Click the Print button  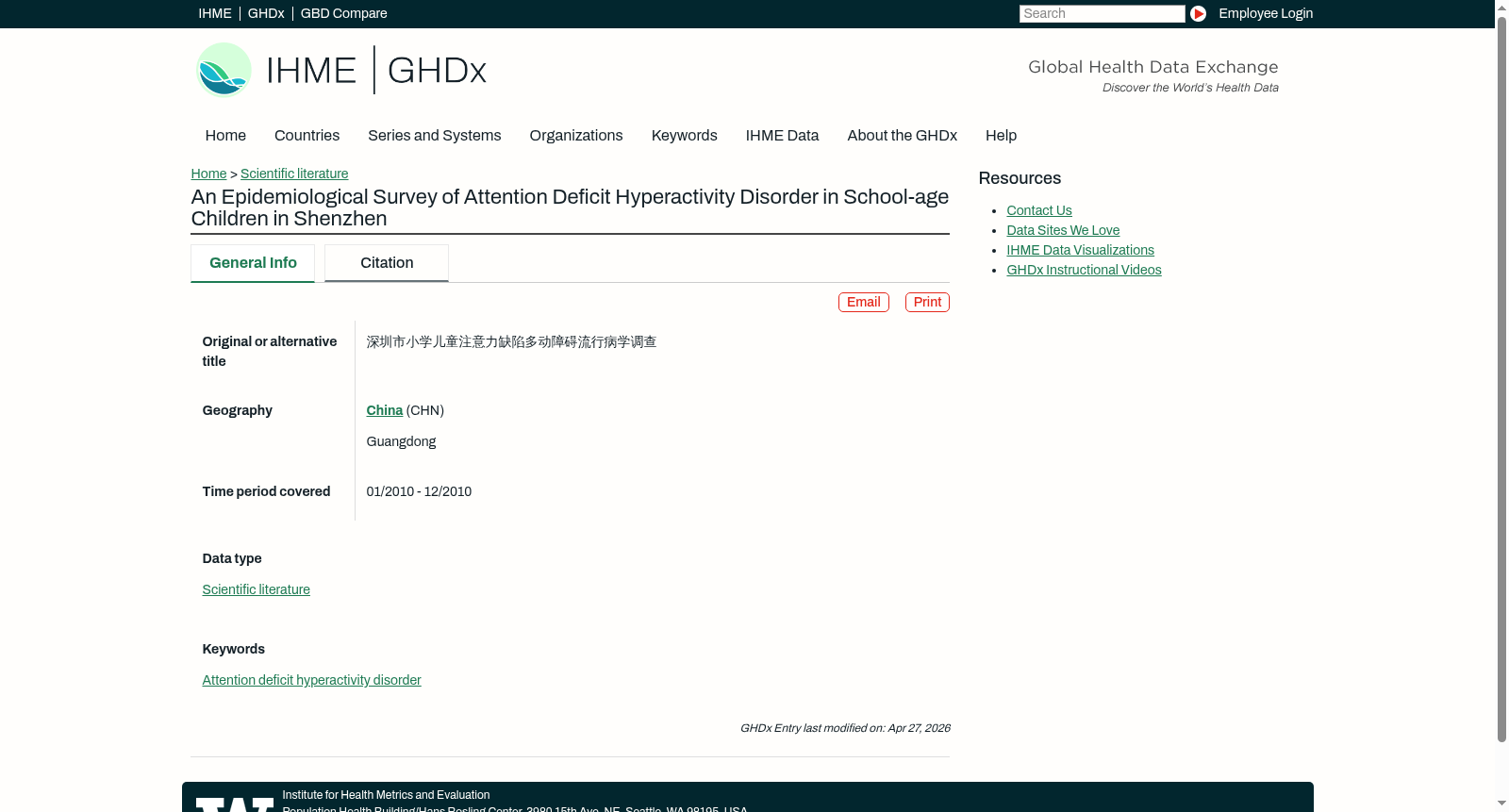(x=927, y=302)
